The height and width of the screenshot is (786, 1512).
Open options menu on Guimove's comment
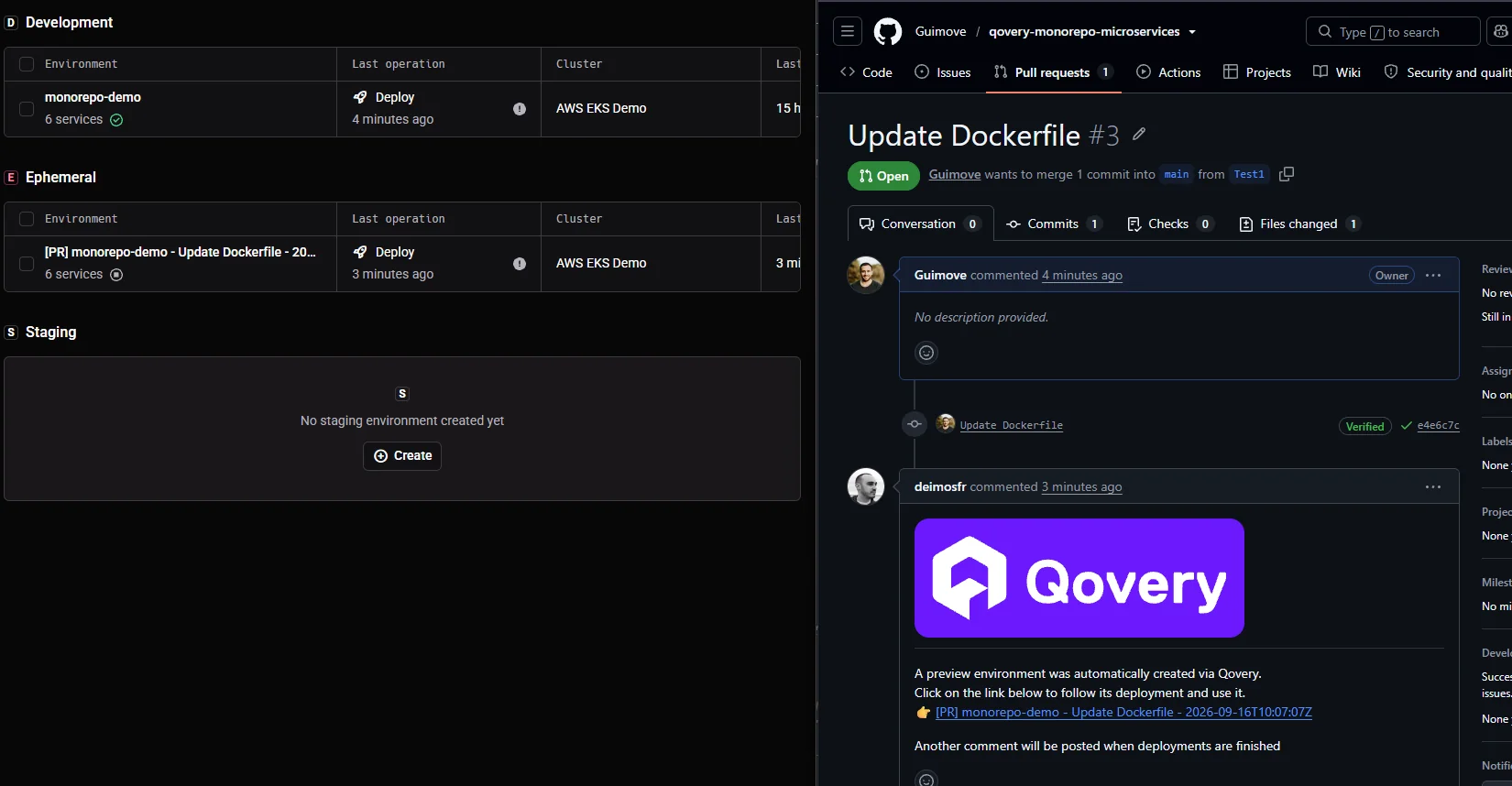coord(1433,275)
